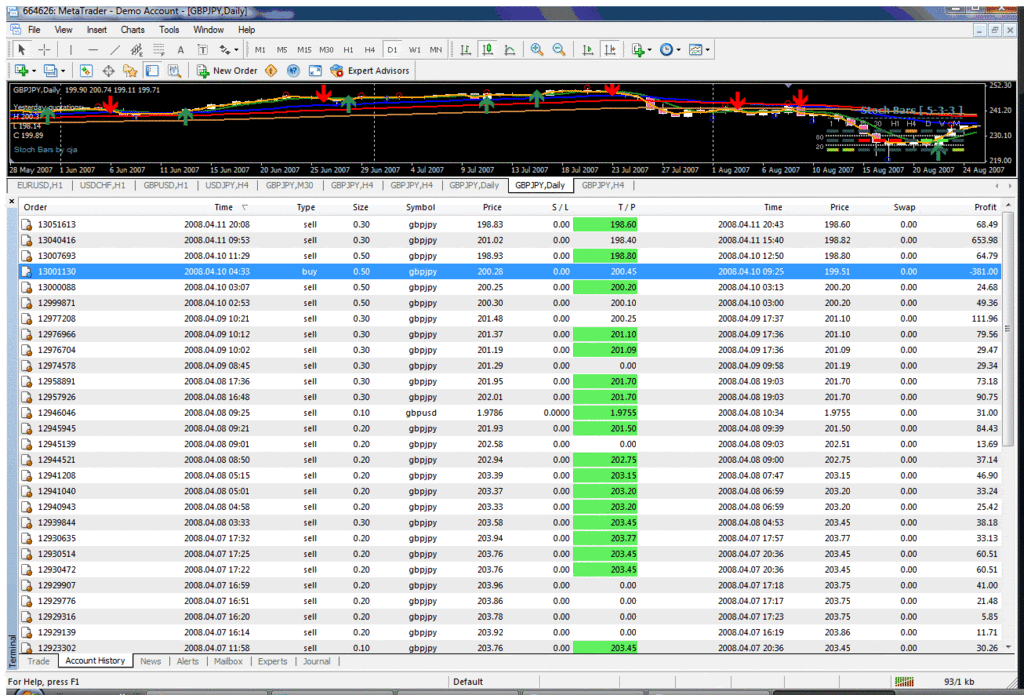This screenshot has width=1024, height=695.
Task: Expand the Indicators dropdown arrow
Action: coord(650,50)
